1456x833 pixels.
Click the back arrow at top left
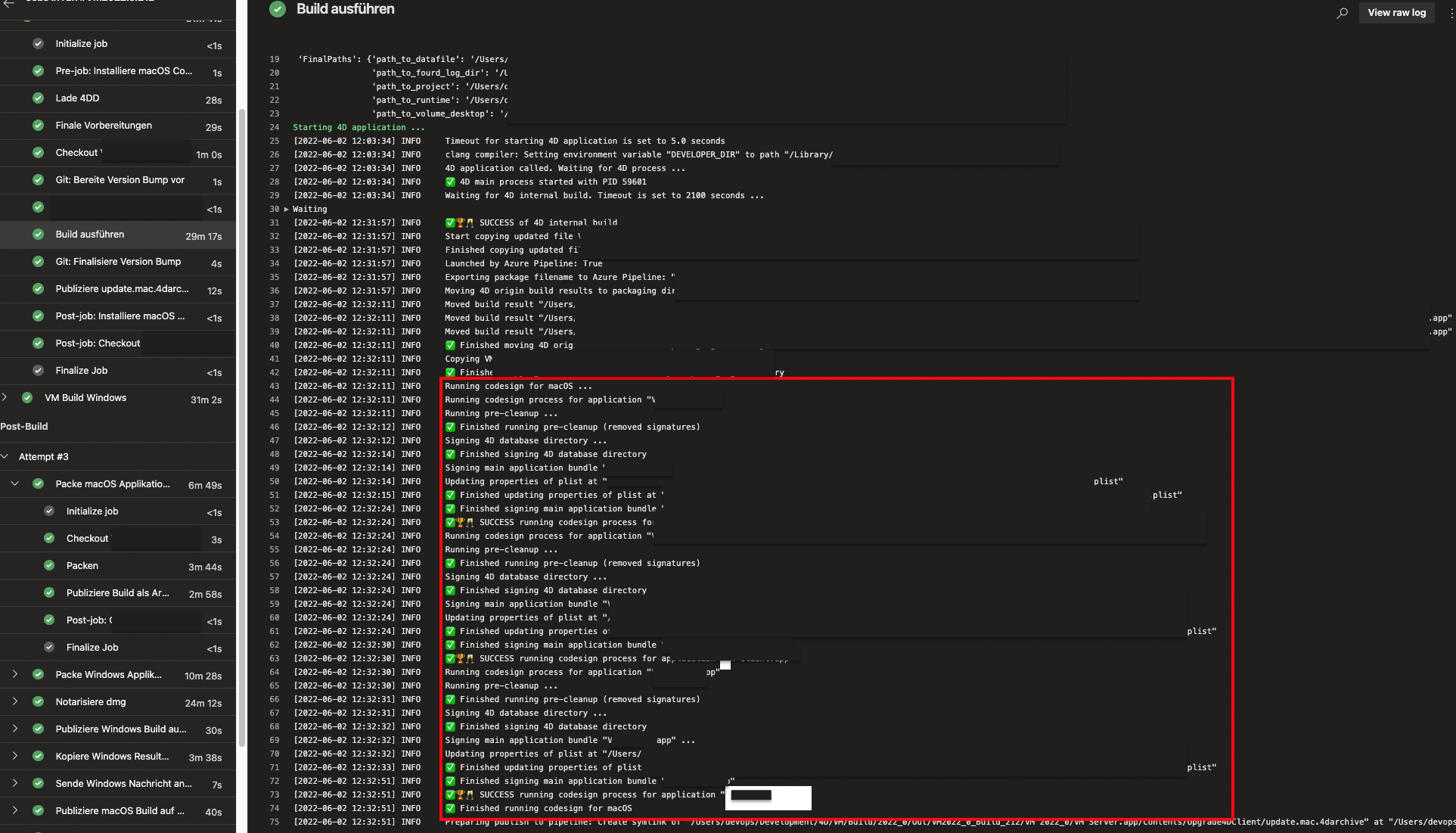[9, 3]
